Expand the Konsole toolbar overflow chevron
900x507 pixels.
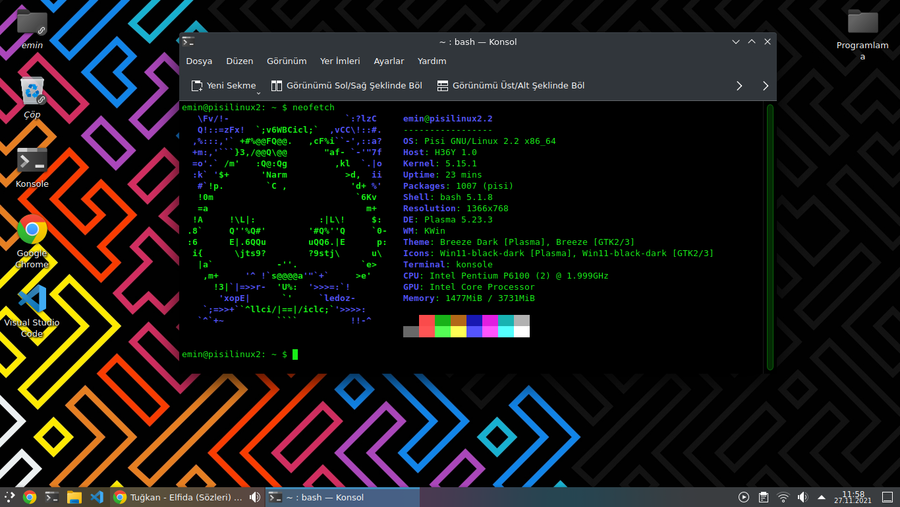[739, 86]
